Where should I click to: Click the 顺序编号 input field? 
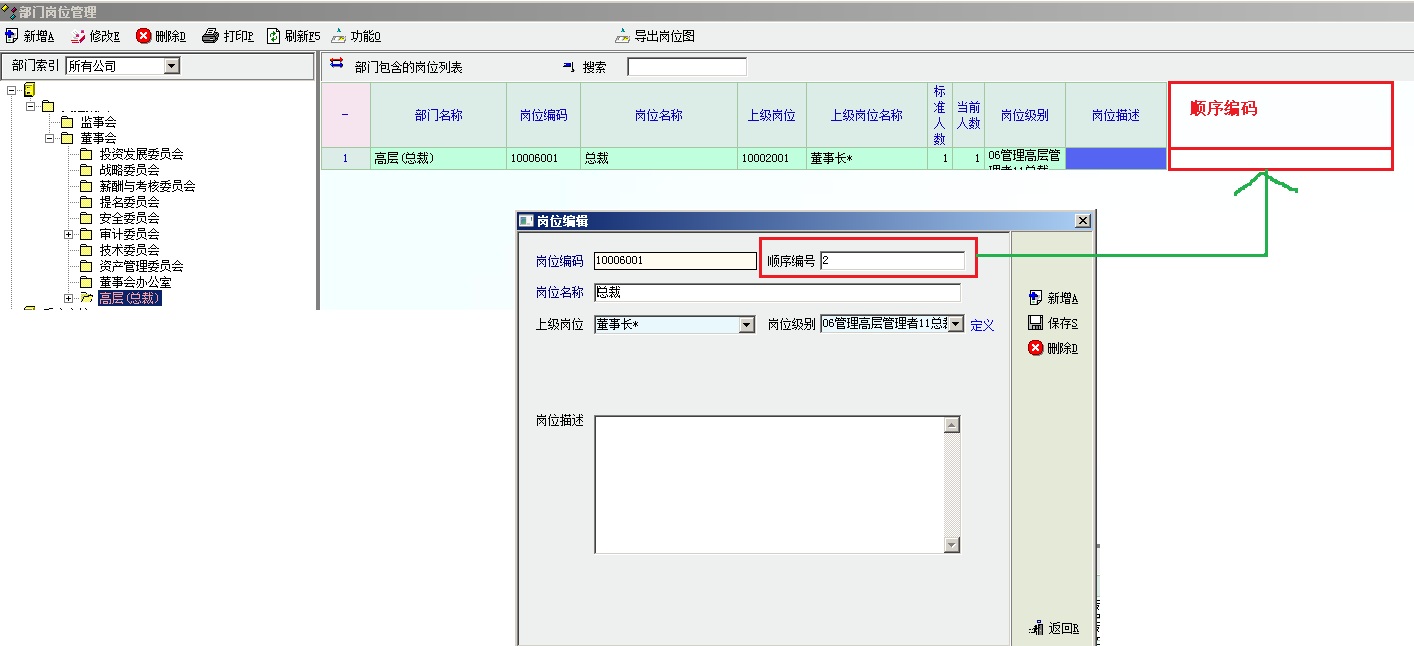892,261
